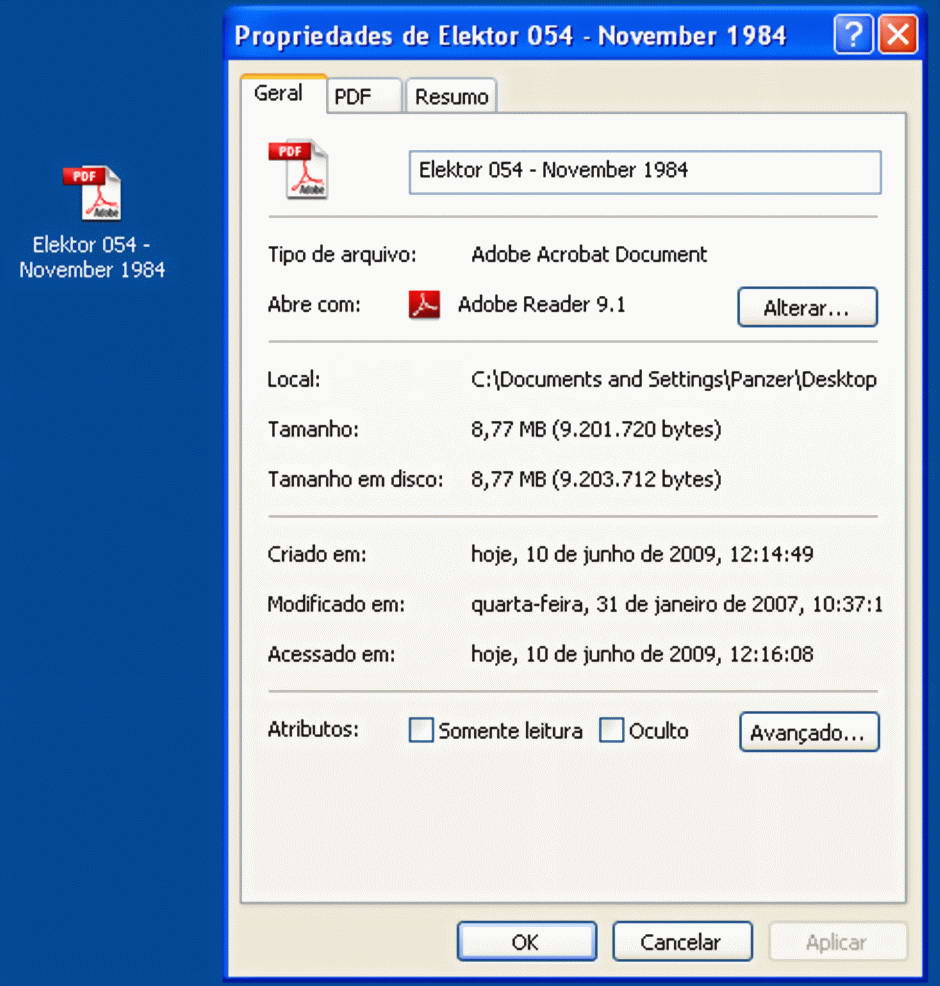Click the Local label
940x986 pixels.
coord(294,380)
